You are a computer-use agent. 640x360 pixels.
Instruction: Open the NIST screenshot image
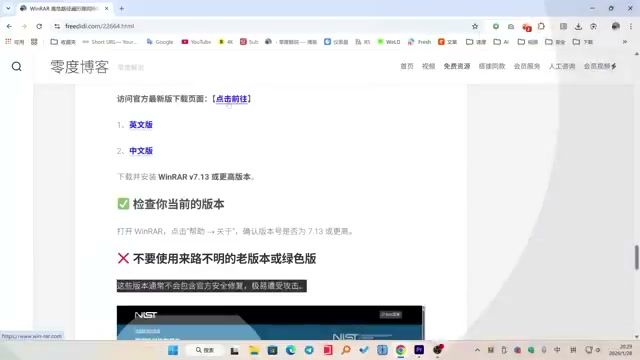270,322
